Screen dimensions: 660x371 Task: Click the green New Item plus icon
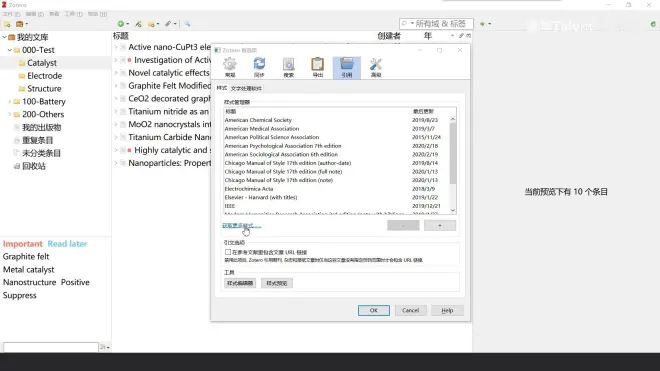click(x=121, y=24)
